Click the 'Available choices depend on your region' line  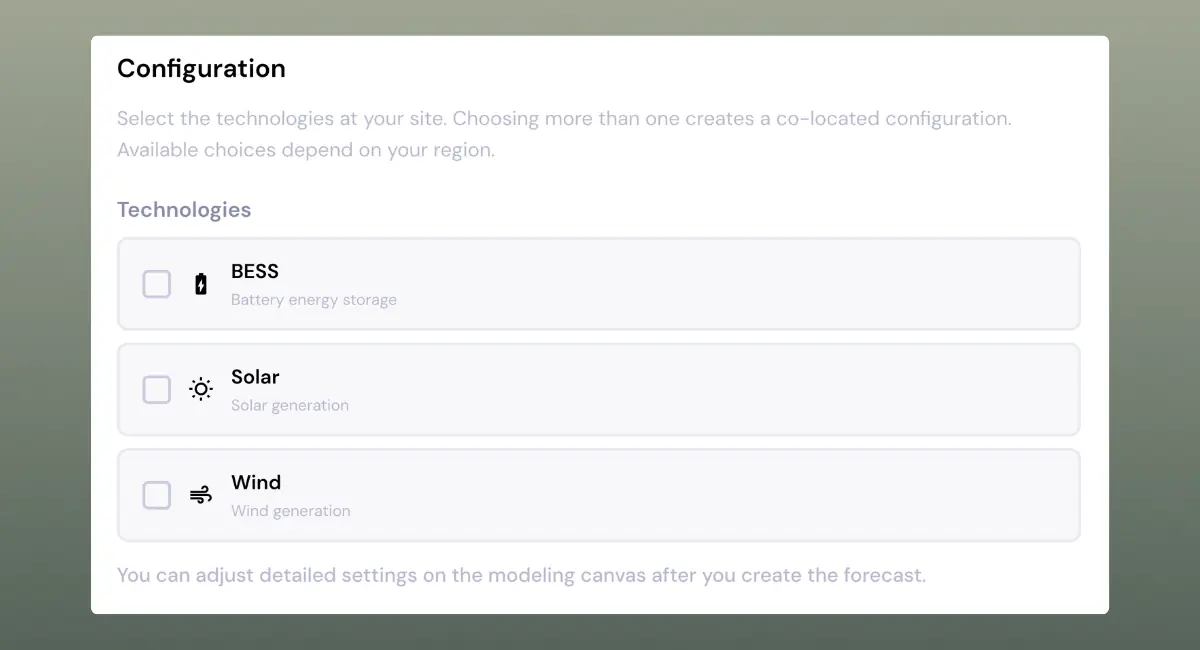point(306,151)
